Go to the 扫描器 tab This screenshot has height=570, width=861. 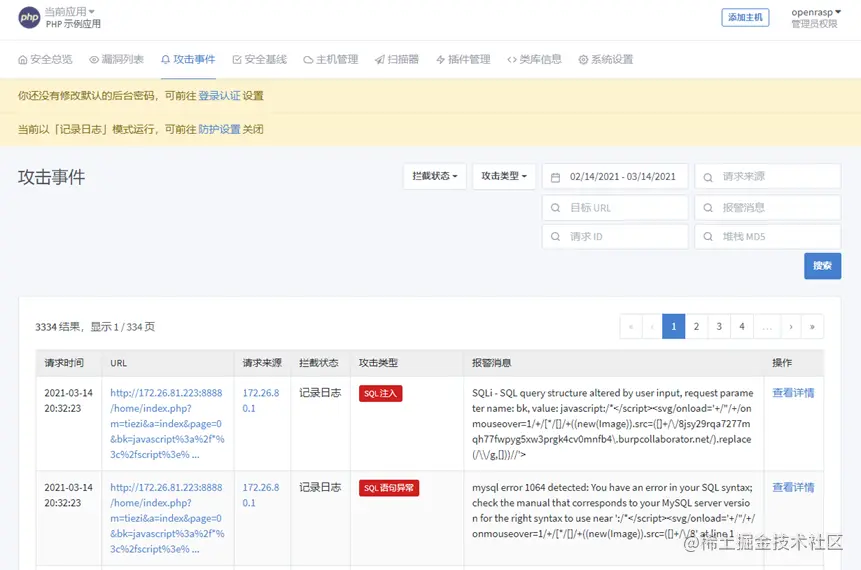point(396,59)
